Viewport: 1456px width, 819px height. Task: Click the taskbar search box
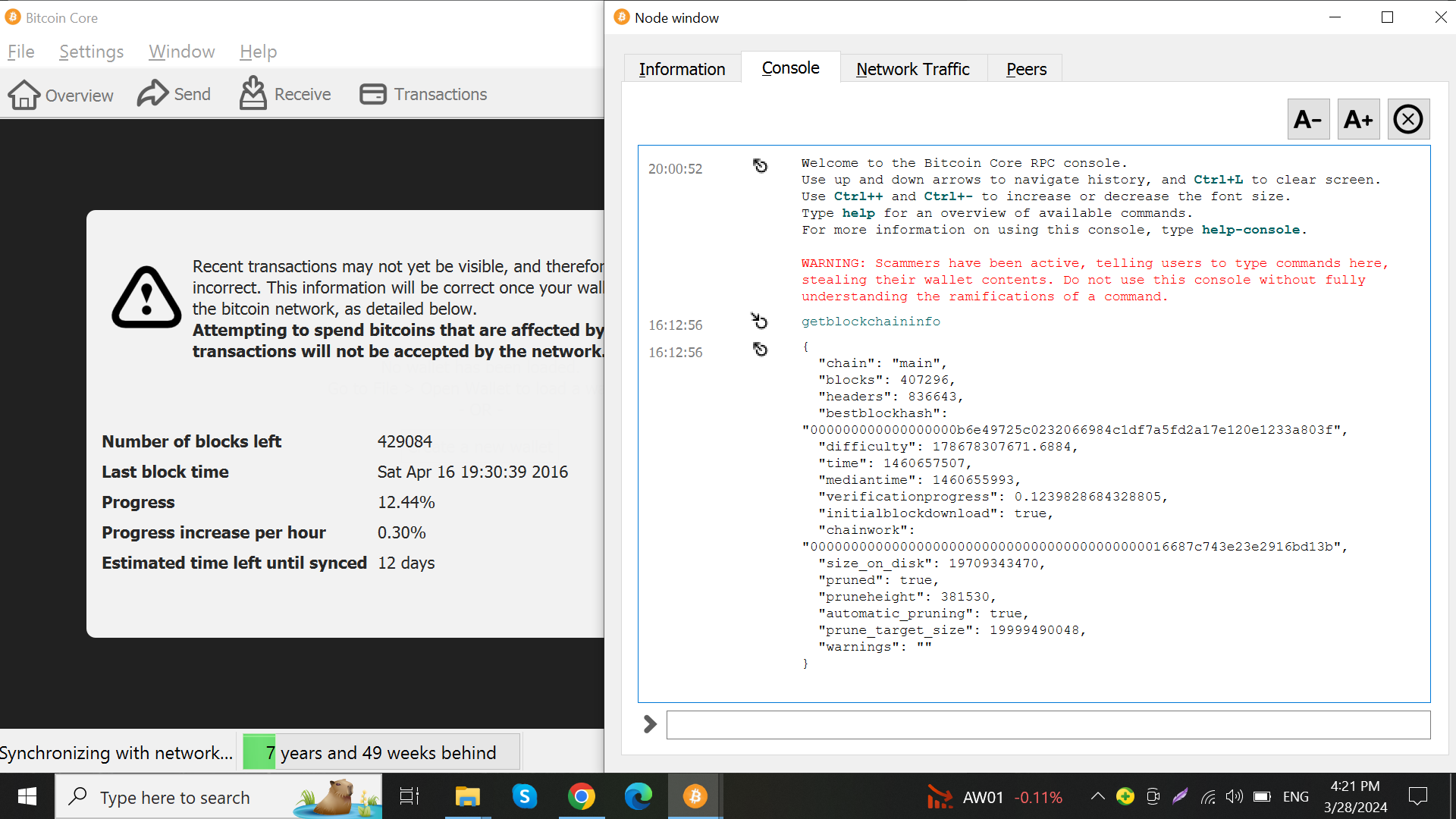point(218,796)
